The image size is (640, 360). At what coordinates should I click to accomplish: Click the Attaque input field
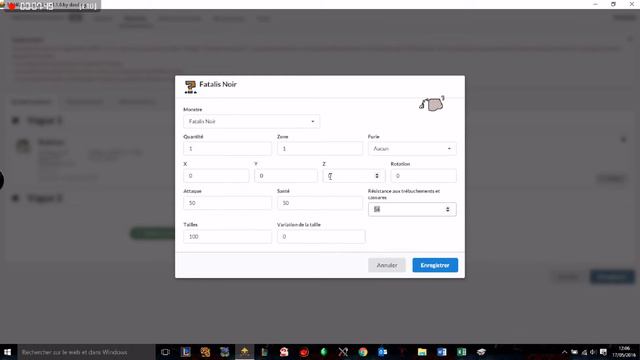[x=227, y=203]
